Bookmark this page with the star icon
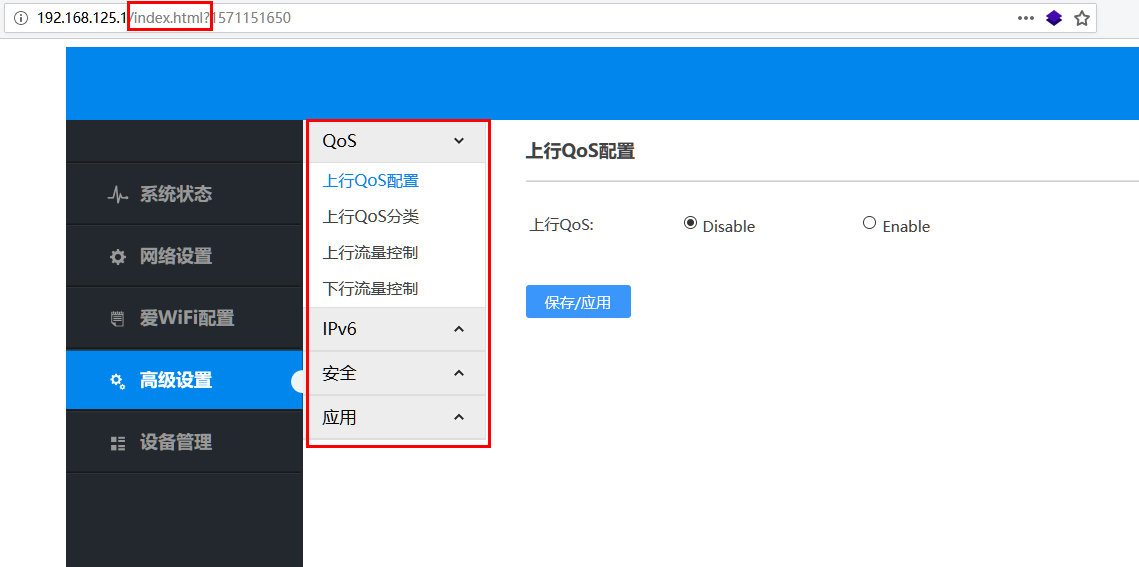The width and height of the screenshot is (1139, 567). pos(1081,18)
